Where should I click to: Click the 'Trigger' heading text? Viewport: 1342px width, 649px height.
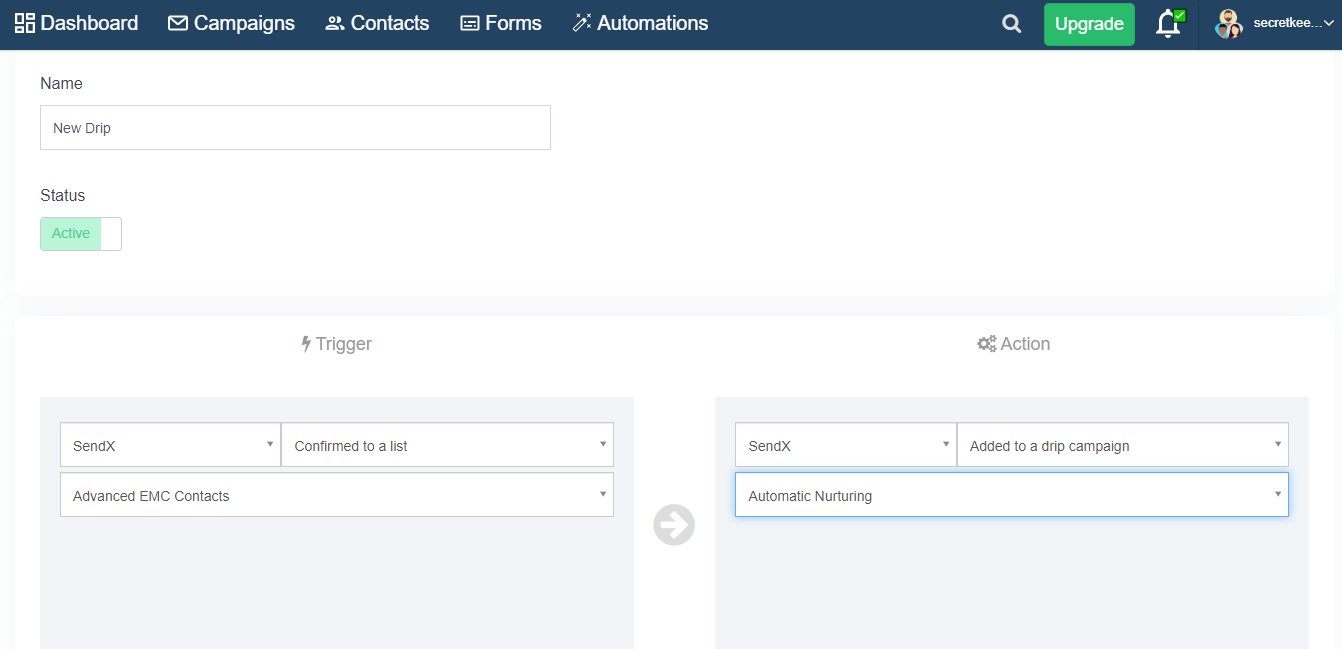pyautogui.click(x=344, y=344)
